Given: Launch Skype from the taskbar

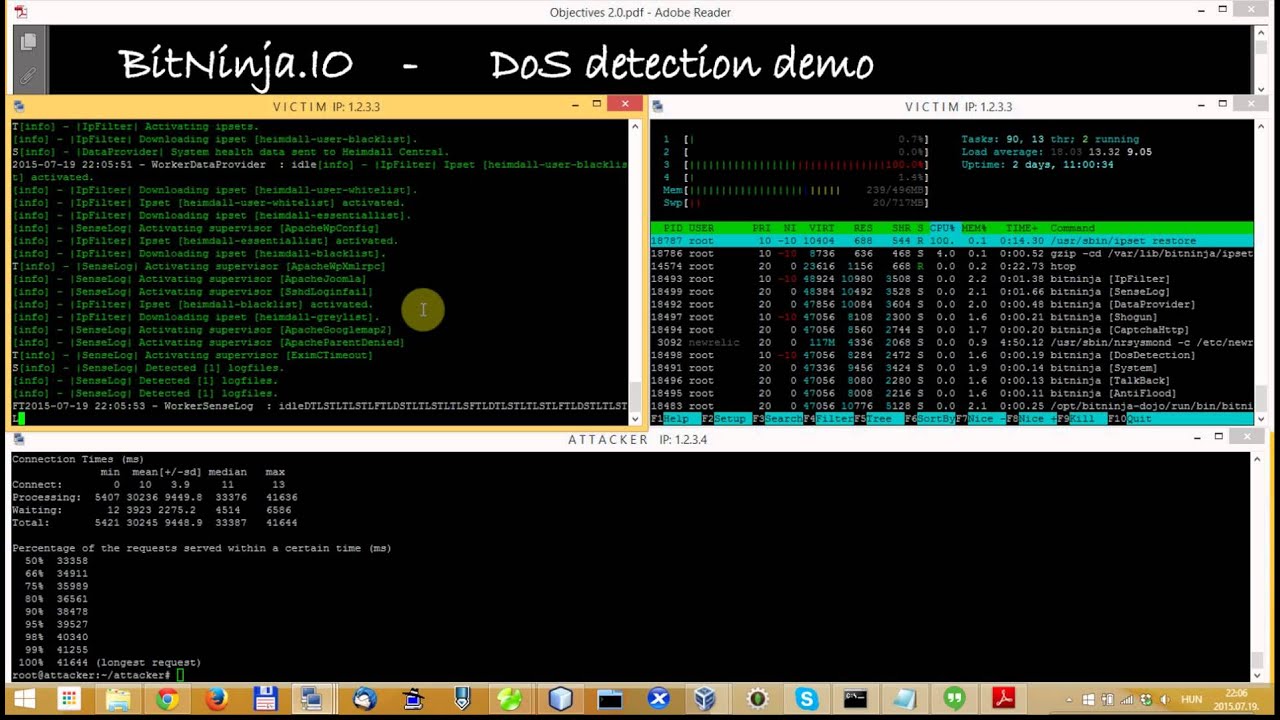Looking at the screenshot, I should pyautogui.click(x=806, y=699).
